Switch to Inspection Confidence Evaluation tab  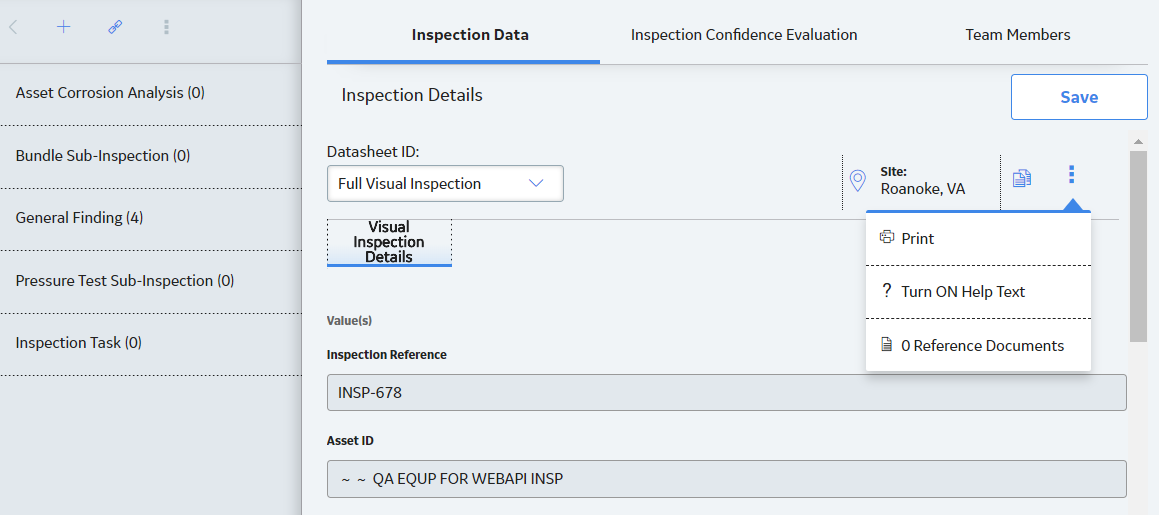coord(744,35)
